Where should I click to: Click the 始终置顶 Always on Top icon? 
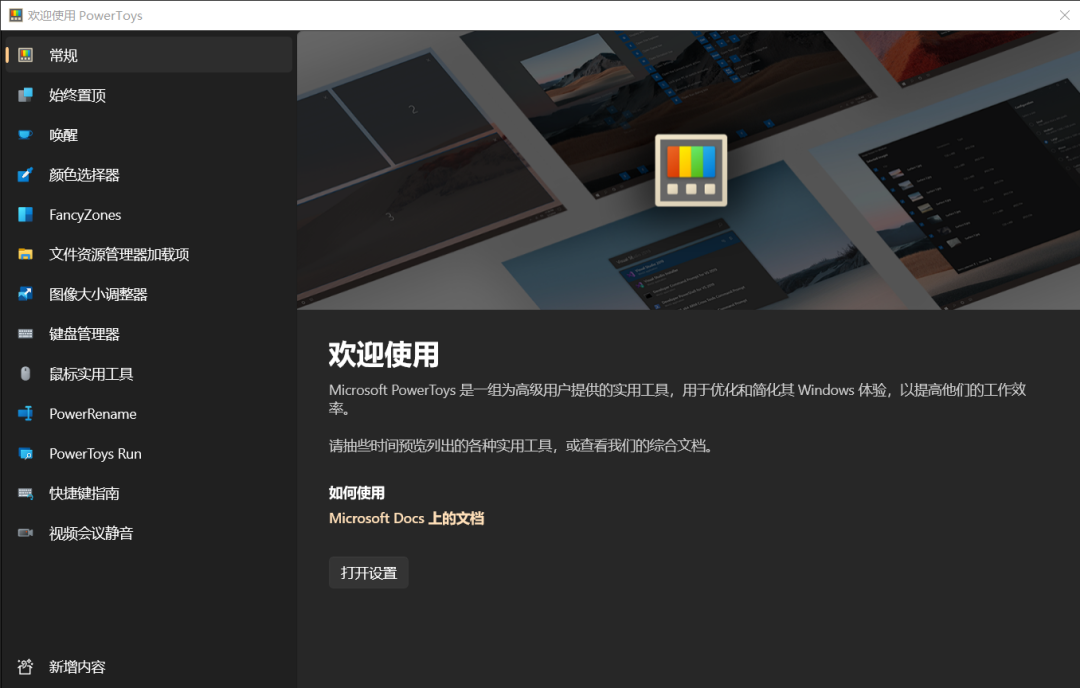point(25,95)
